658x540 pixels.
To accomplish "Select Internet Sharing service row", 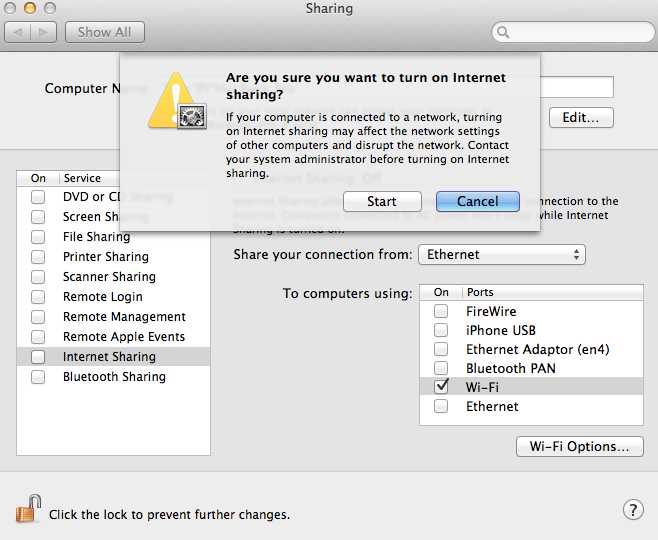I will (113, 357).
